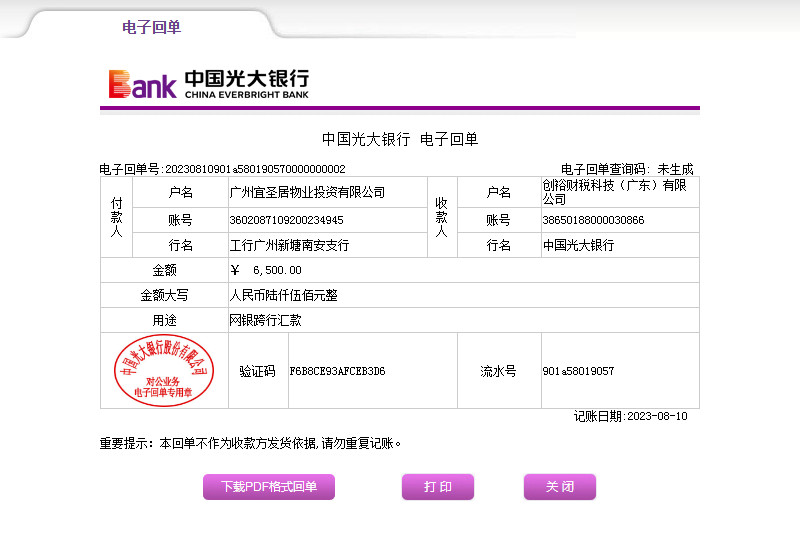Click payee name 创裕财税科技（广东）有限公司
The image size is (800, 534).
614,192
